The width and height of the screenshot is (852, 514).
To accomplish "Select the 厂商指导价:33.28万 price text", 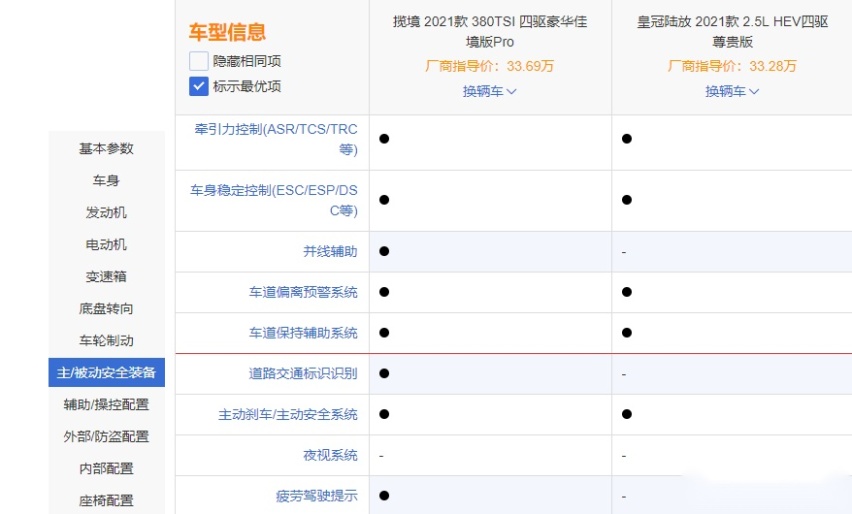I will pos(732,66).
